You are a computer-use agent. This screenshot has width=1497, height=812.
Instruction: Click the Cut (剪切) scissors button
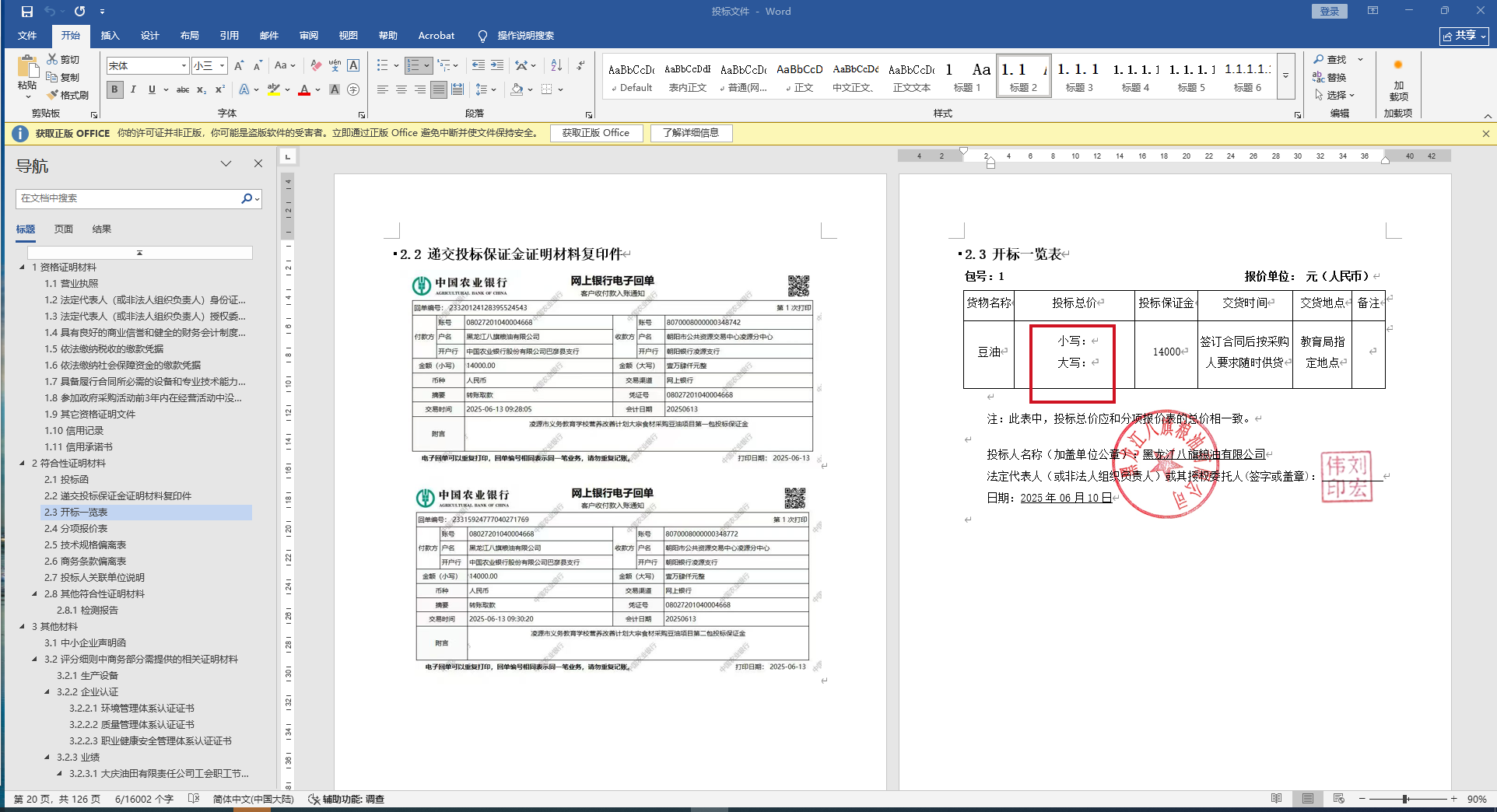click(63, 59)
